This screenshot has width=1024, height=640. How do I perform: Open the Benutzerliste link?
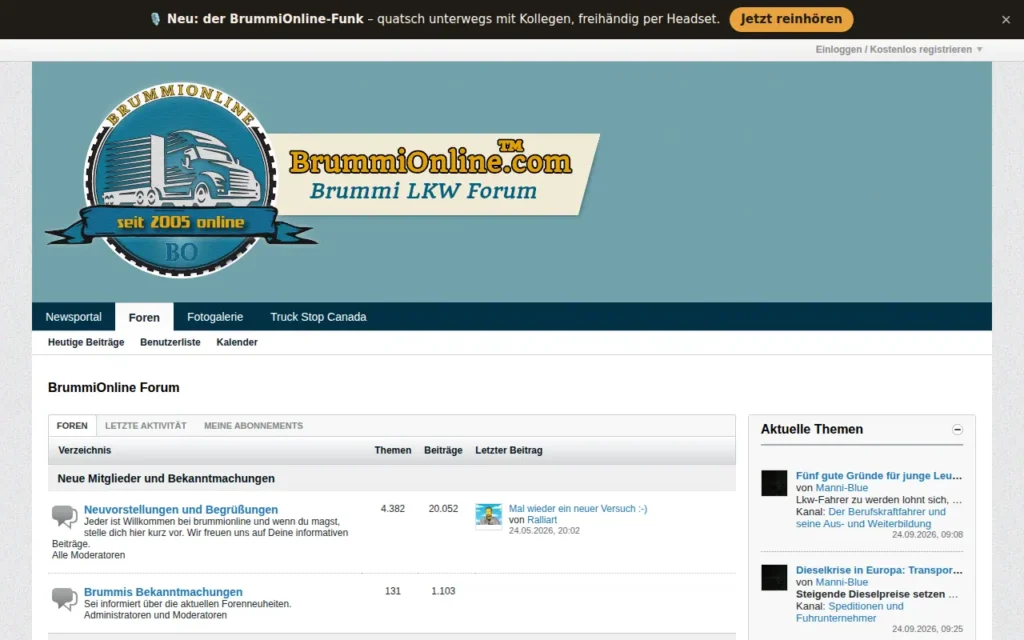click(x=170, y=342)
